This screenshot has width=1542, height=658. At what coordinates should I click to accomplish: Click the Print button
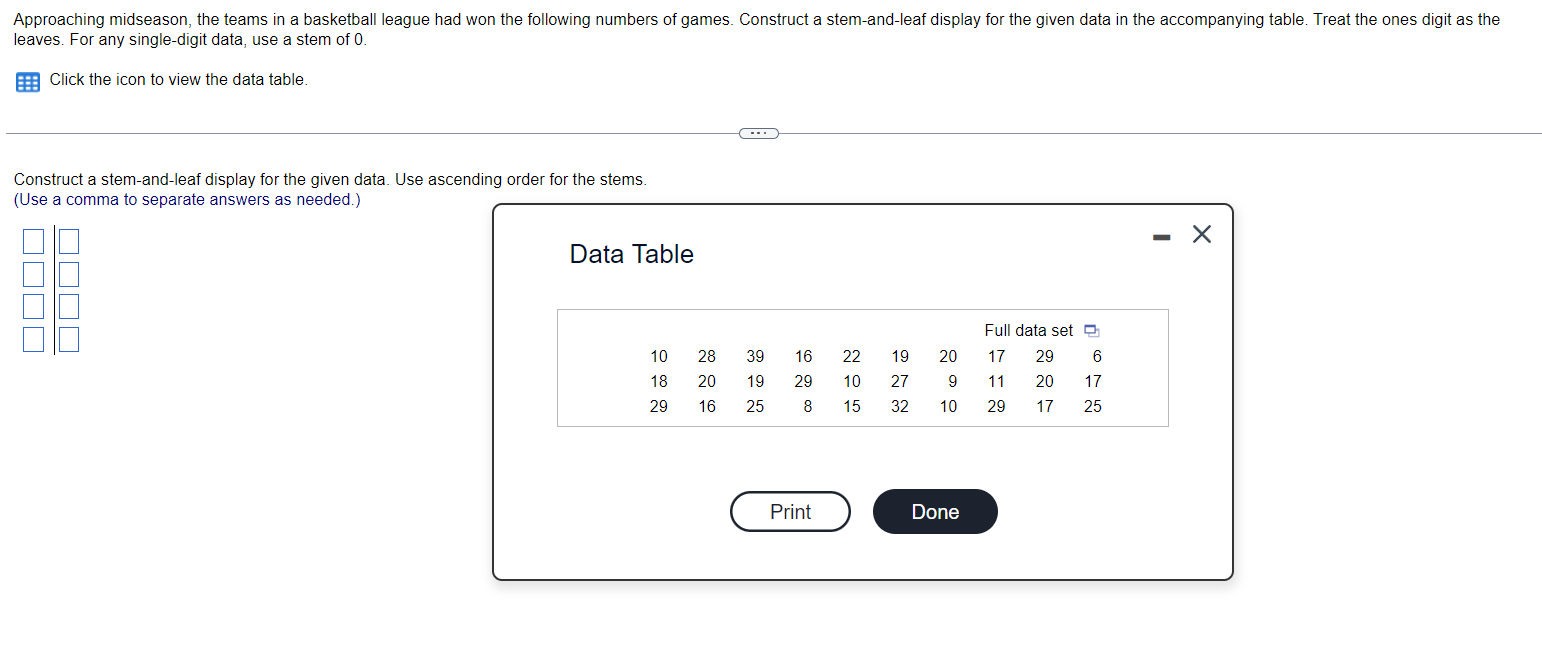[x=790, y=511]
